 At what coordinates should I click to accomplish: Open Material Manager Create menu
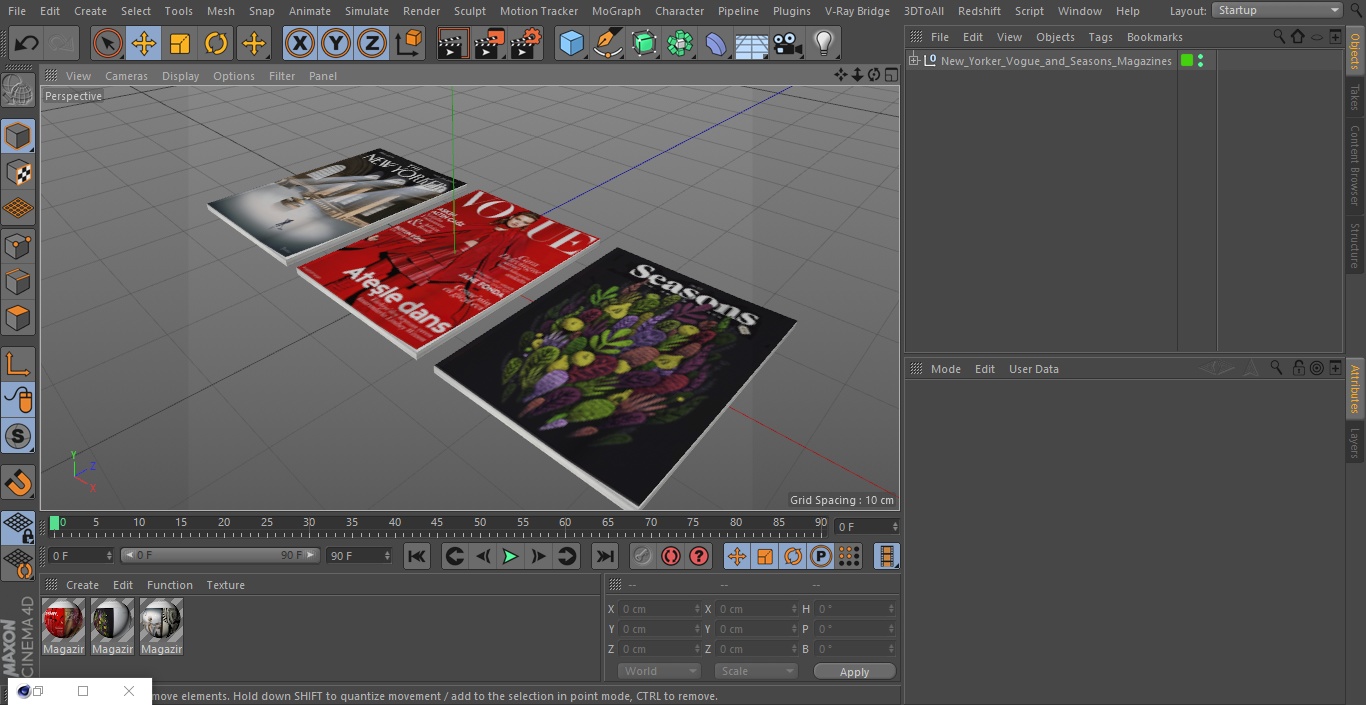pos(82,585)
